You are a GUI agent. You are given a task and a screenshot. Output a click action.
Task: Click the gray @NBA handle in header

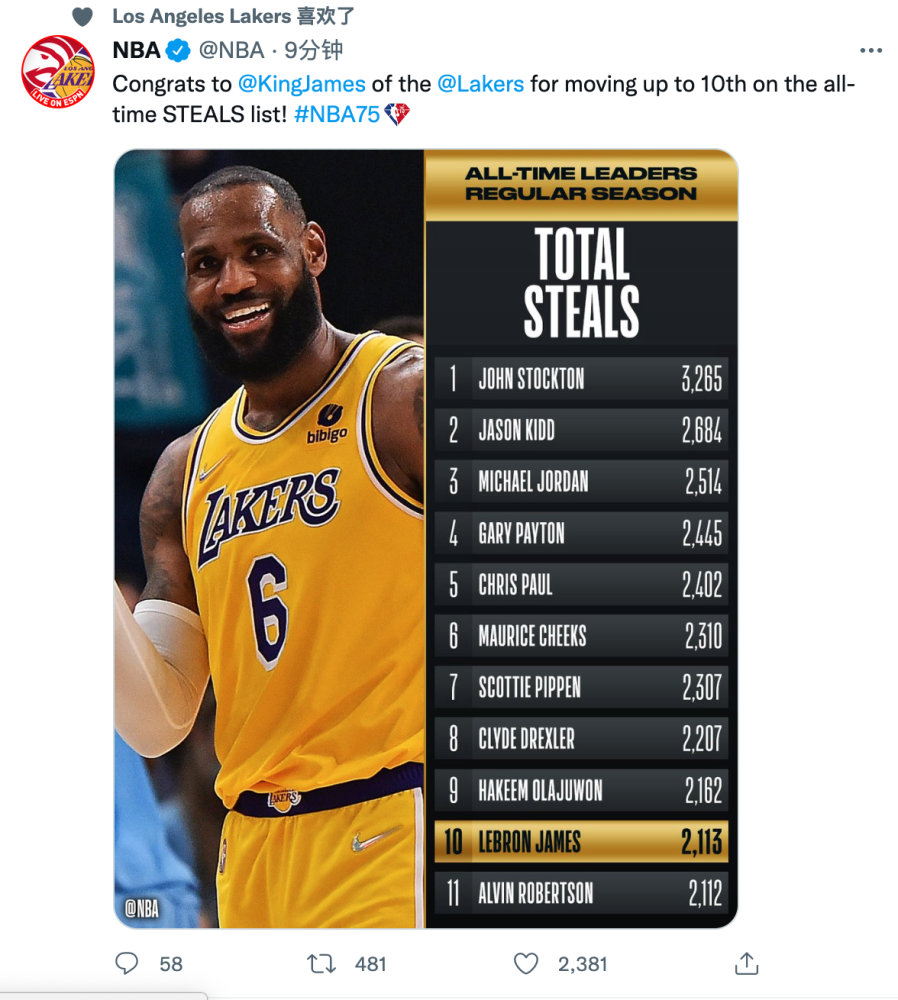[231, 50]
